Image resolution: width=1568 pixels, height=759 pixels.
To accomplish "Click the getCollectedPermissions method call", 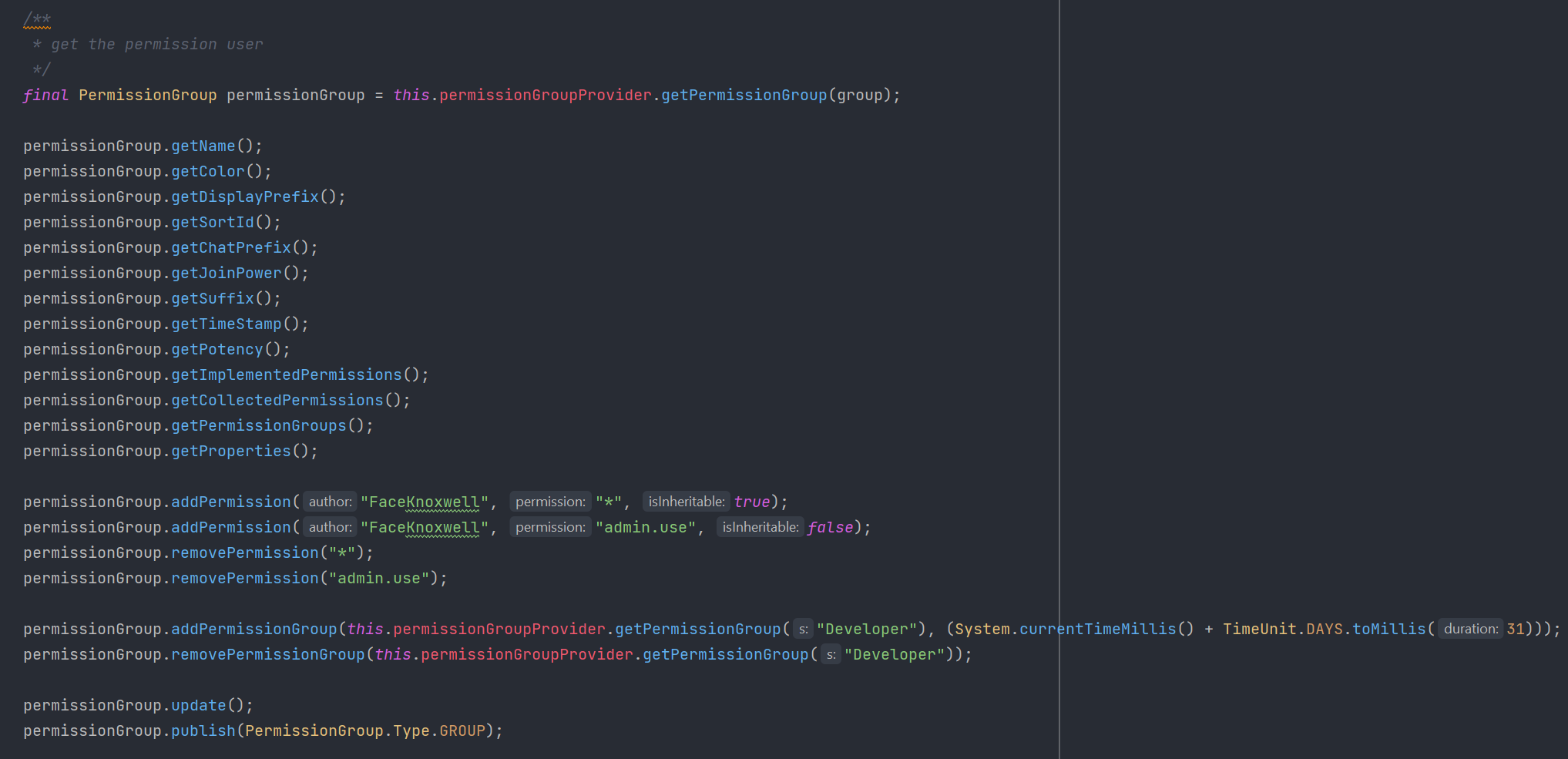I will point(277,400).
